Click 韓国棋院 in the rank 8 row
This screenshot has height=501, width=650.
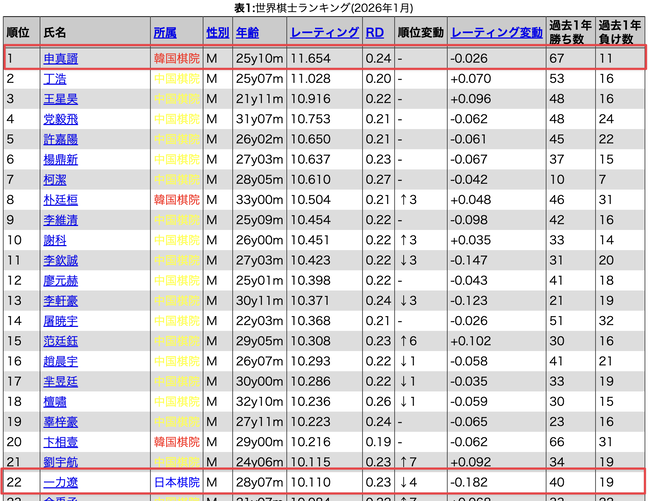(x=177, y=200)
